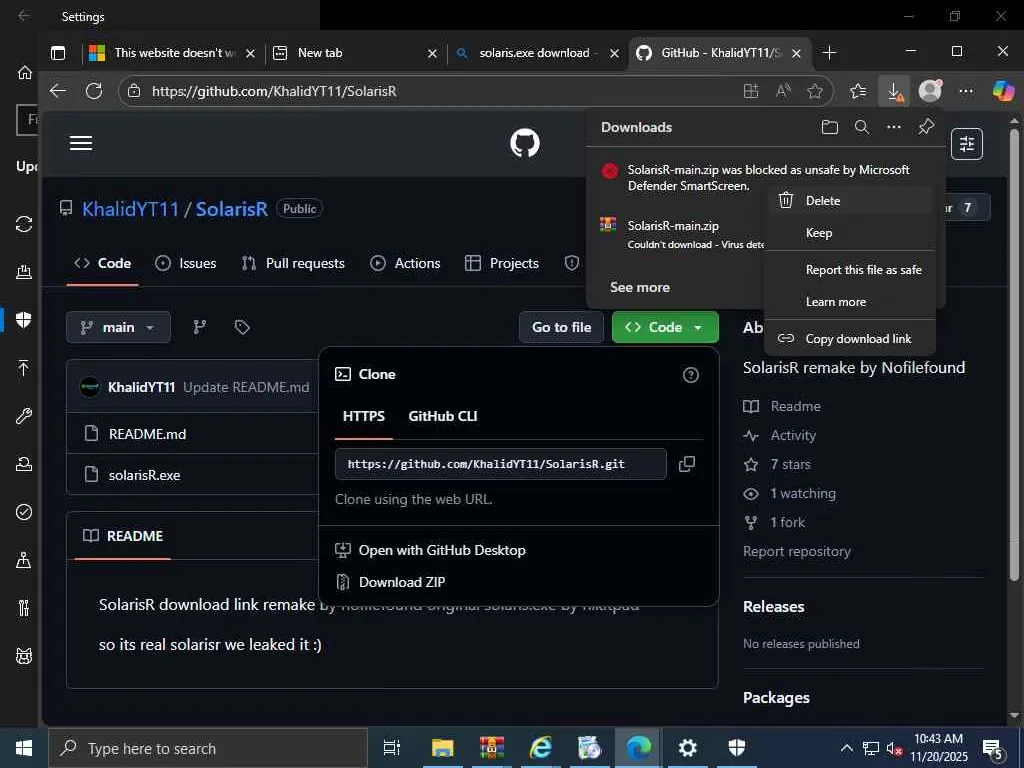Image resolution: width=1024 pixels, height=768 pixels.
Task: Open the 7 stars link
Action: [790, 464]
